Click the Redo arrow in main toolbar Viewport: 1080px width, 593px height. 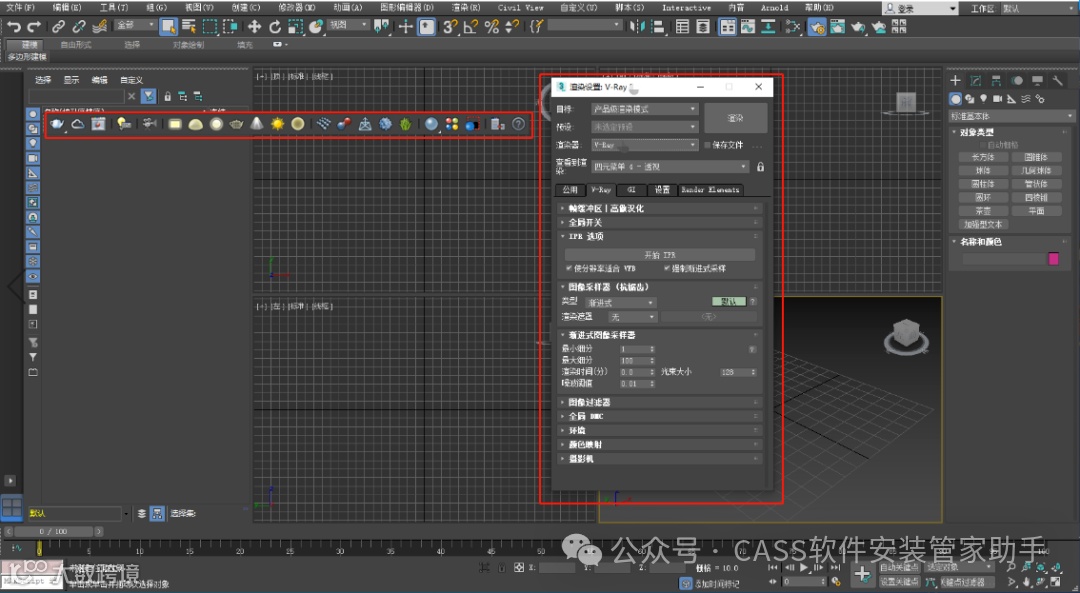click(x=33, y=27)
